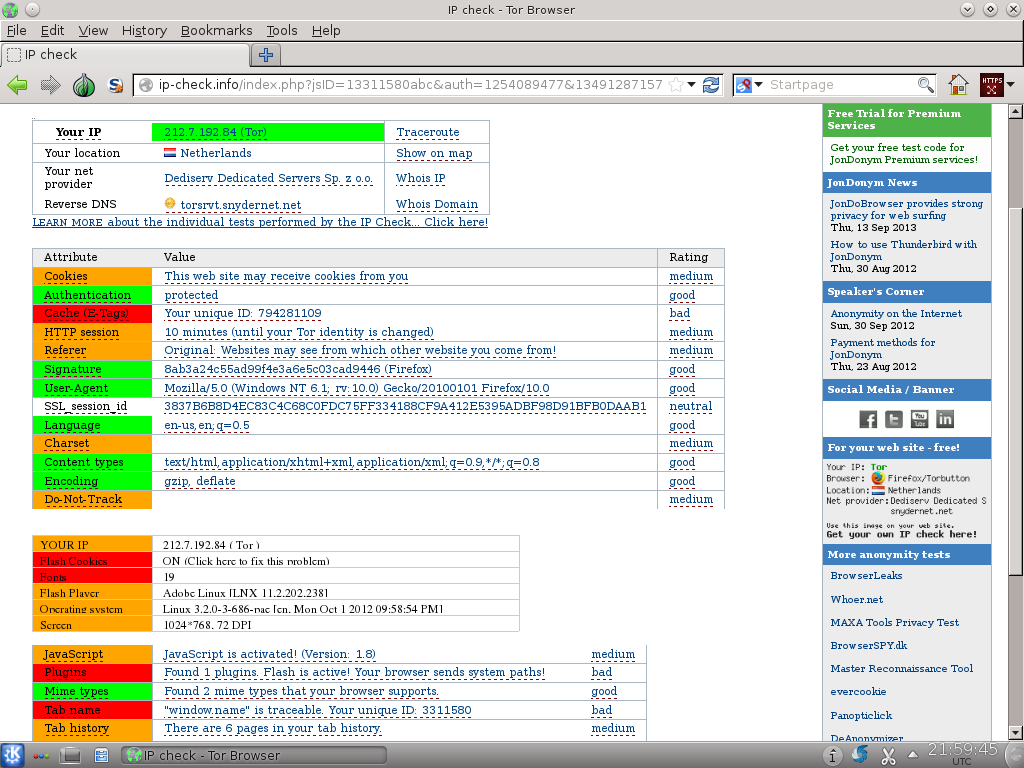Click the Torbutton onion icon

coord(85,85)
